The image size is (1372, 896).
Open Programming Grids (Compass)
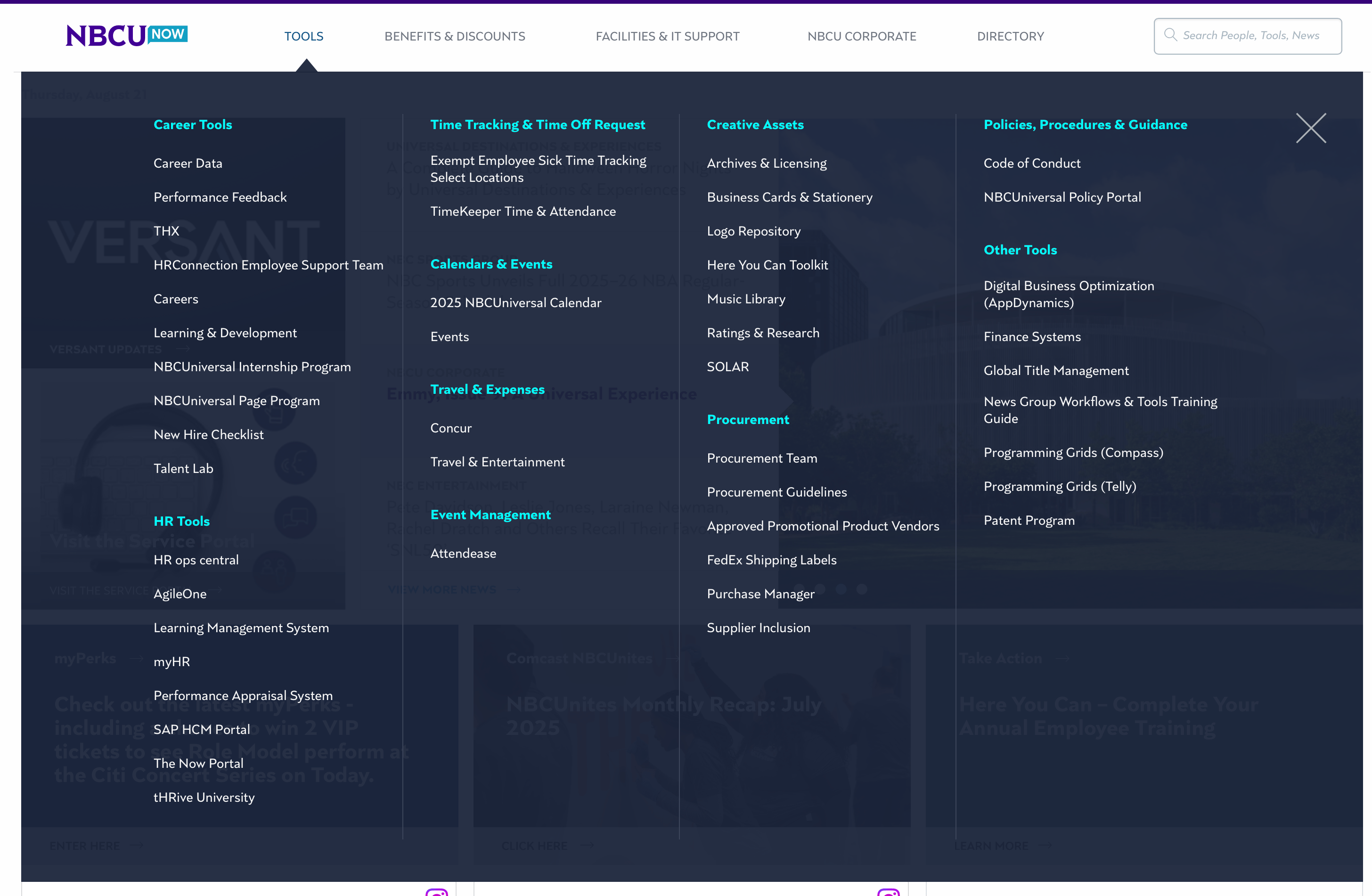[1073, 453]
